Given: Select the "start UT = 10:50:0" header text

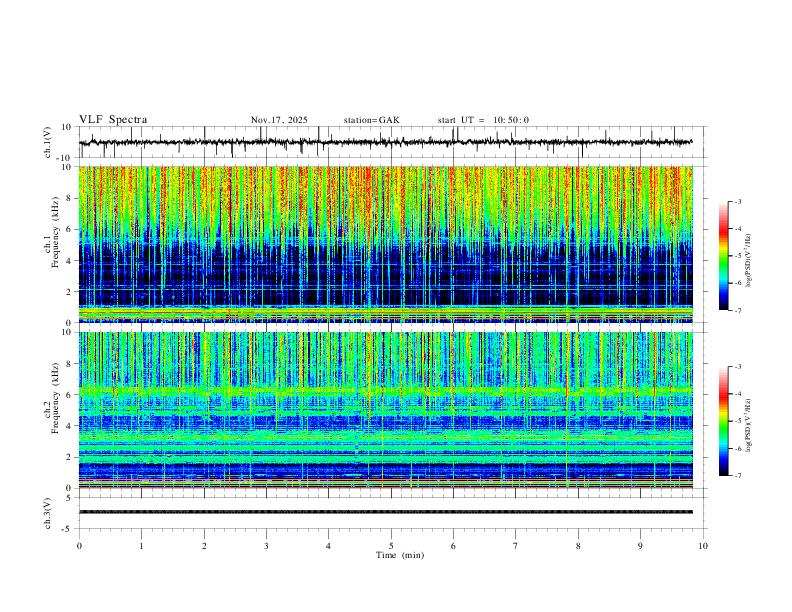Looking at the screenshot, I should tap(483, 120).
